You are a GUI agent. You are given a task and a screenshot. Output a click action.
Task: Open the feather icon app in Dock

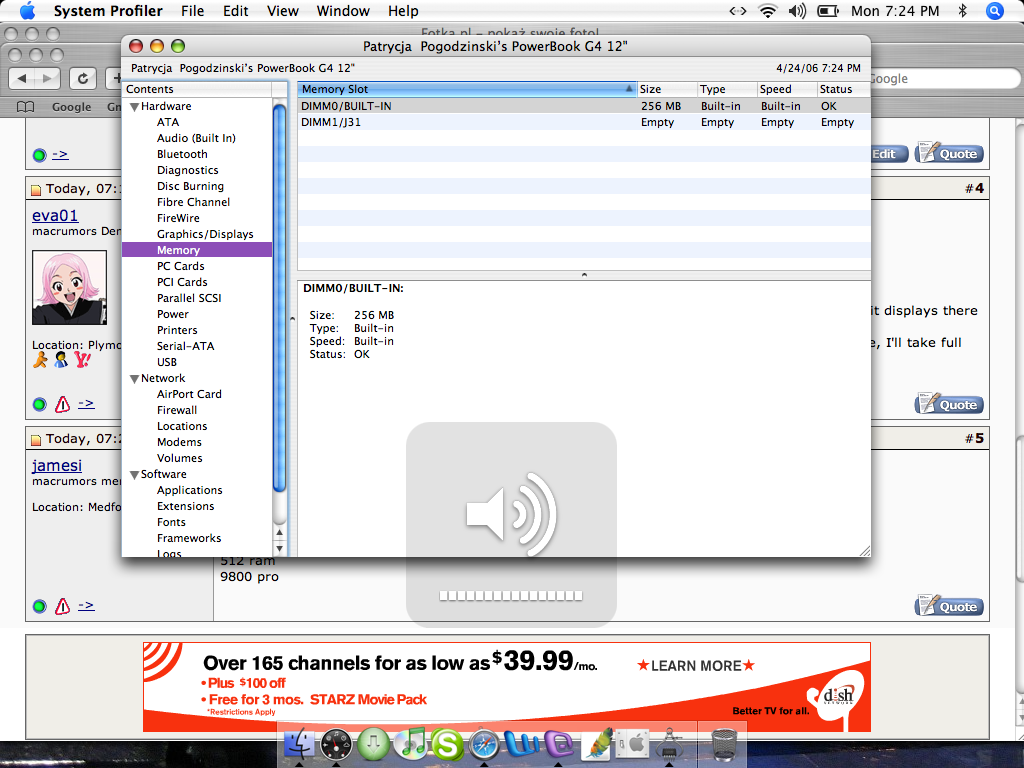coord(597,743)
